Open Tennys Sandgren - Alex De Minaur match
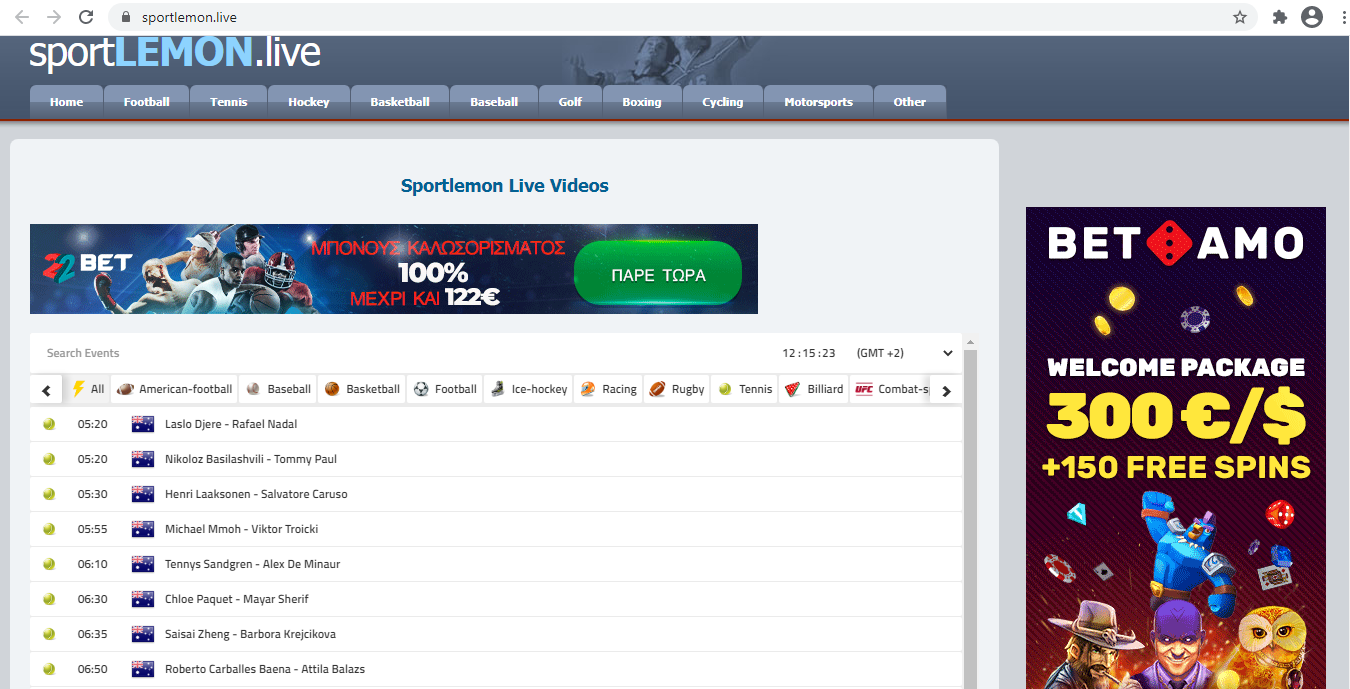This screenshot has height=689, width=1350. 252,564
